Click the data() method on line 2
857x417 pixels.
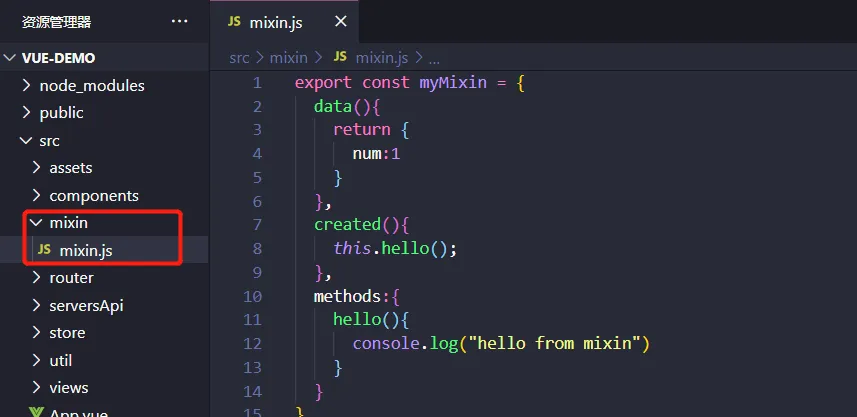click(x=347, y=107)
